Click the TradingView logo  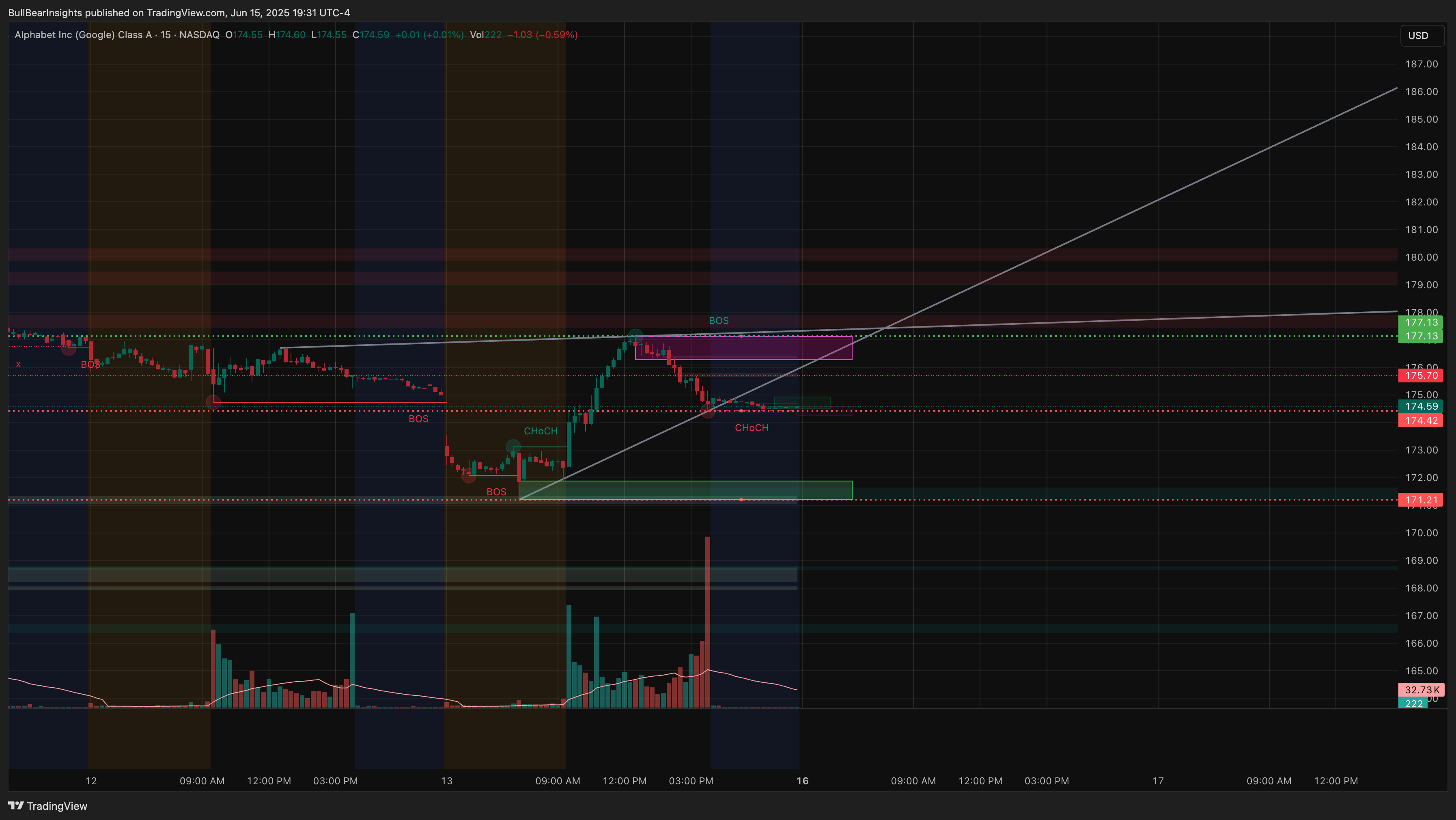pos(48,806)
